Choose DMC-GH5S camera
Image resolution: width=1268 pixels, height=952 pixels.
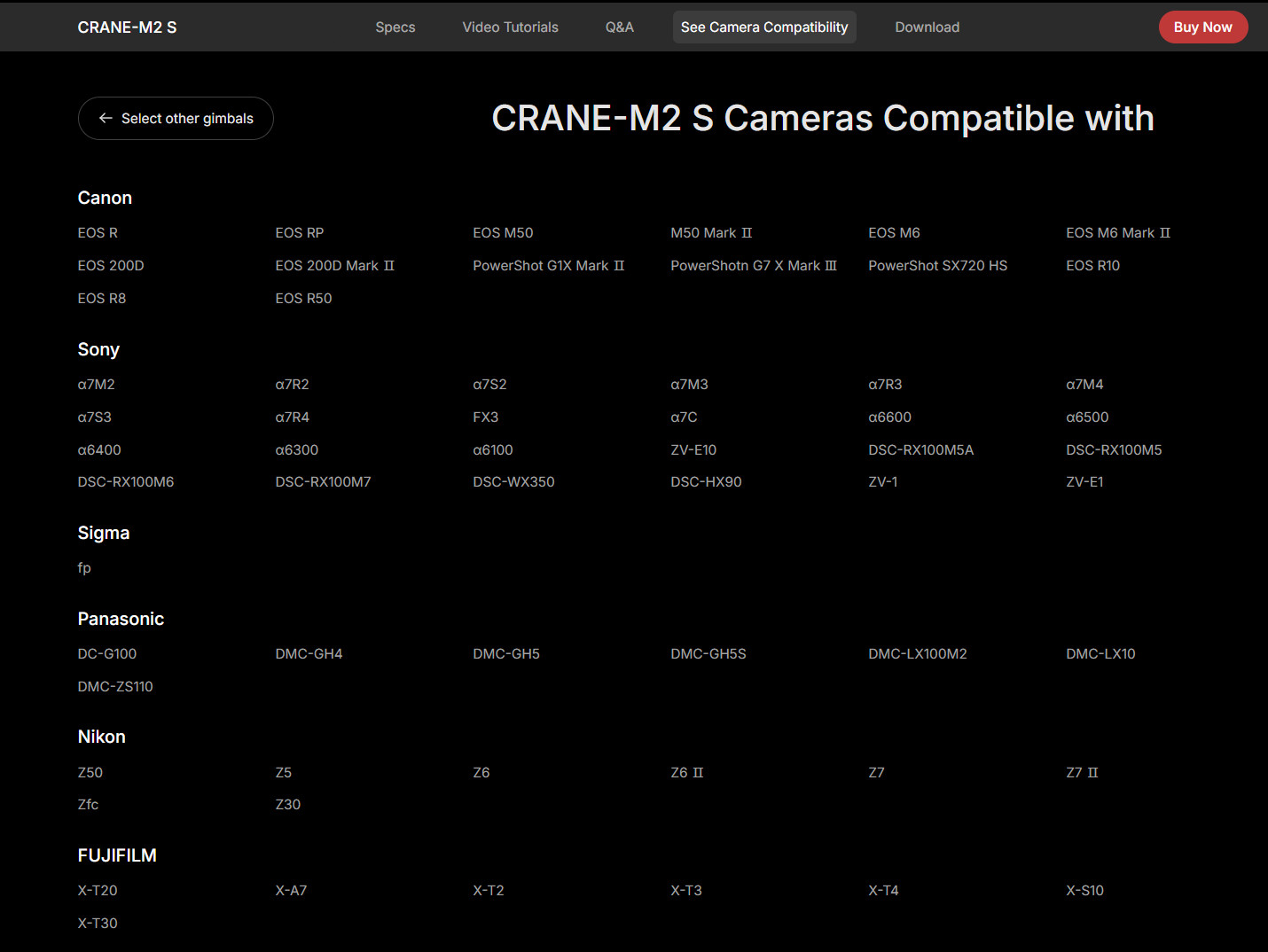click(708, 654)
